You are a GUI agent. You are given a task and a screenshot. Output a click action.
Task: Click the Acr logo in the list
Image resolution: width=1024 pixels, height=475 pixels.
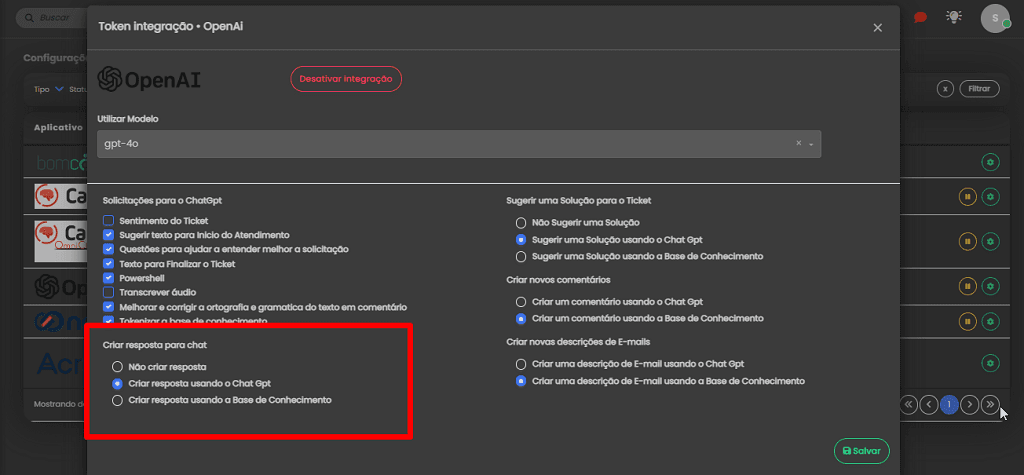click(x=61, y=363)
